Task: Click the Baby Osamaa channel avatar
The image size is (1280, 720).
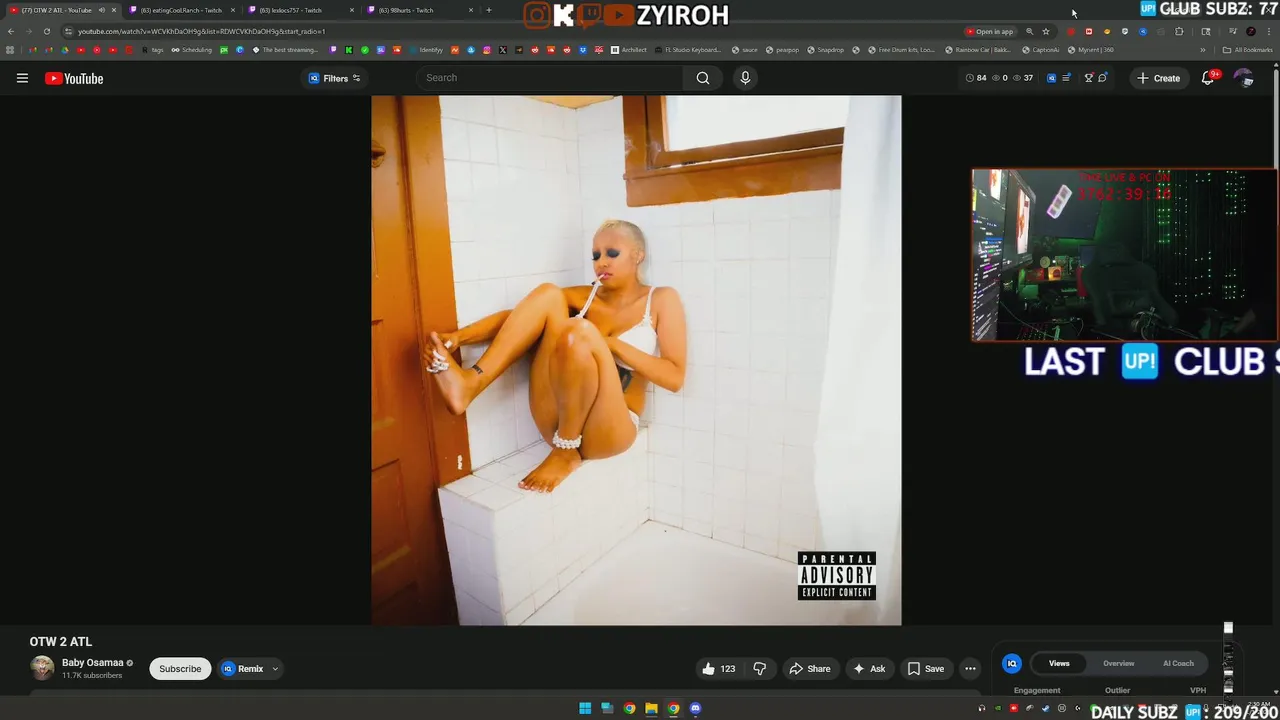Action: coord(42,668)
